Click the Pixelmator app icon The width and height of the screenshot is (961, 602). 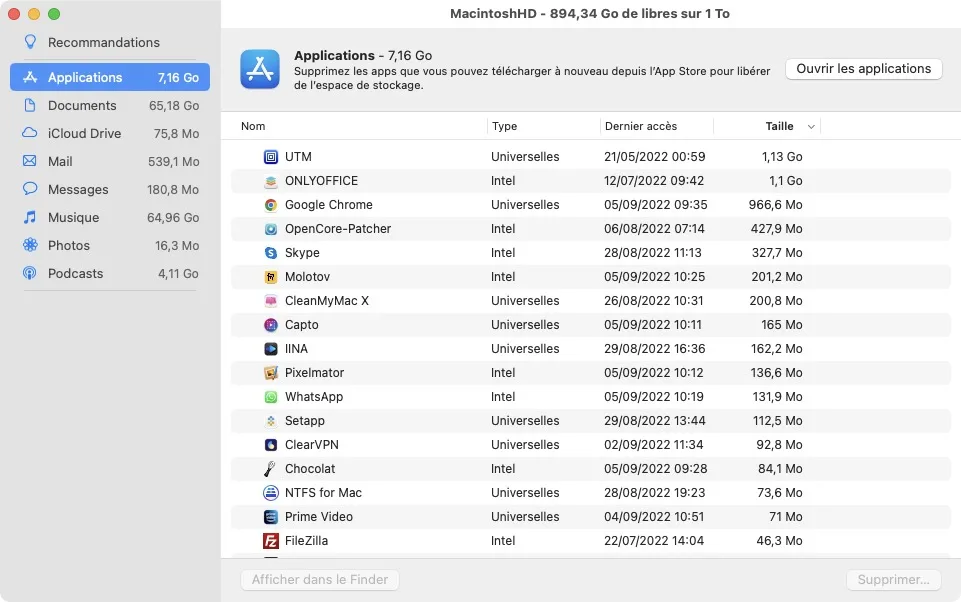[x=270, y=373]
